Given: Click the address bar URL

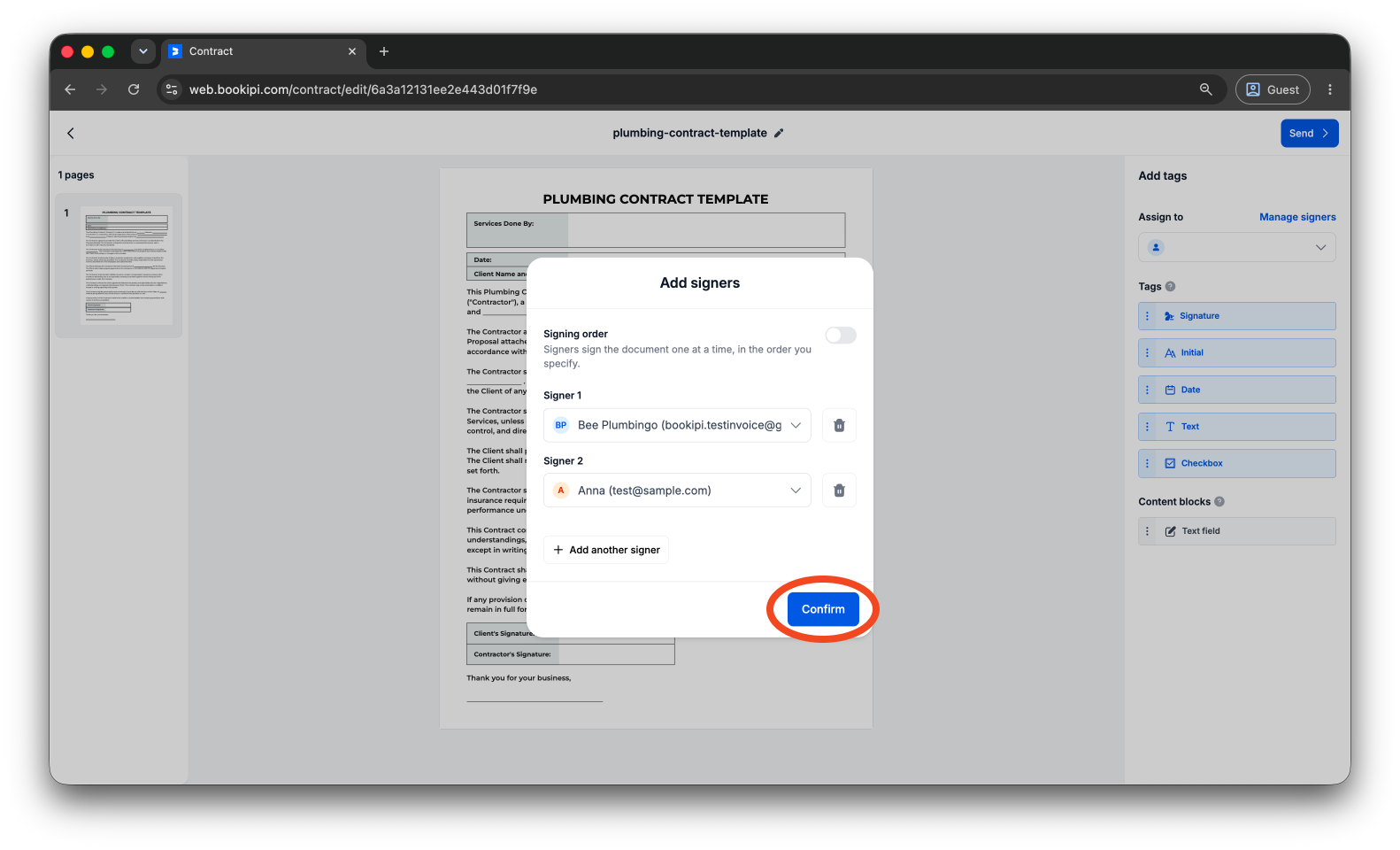Looking at the screenshot, I should click(363, 89).
